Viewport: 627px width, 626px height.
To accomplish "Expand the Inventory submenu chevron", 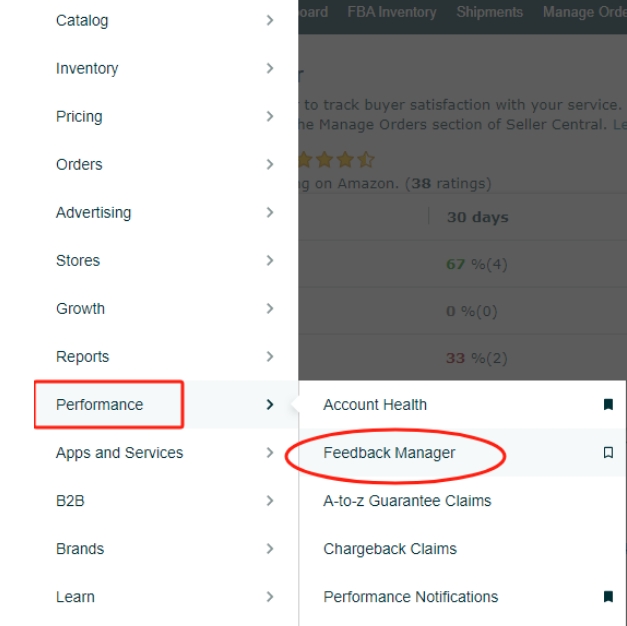I will coord(270,68).
